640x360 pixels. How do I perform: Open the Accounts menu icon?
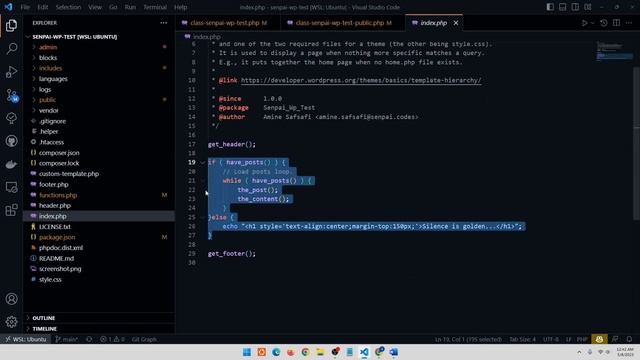click(11, 299)
